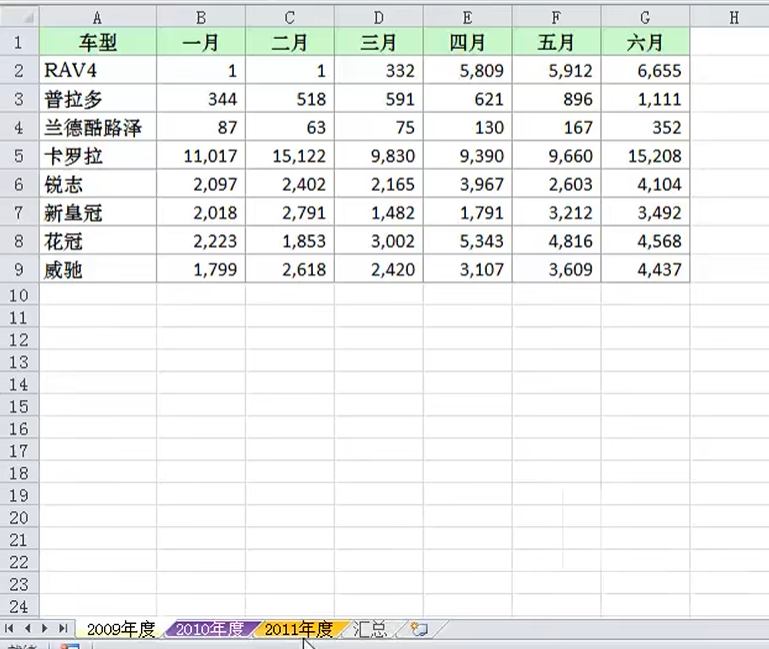Click the cell containing 15,122
The image size is (769, 649).
(x=290, y=156)
